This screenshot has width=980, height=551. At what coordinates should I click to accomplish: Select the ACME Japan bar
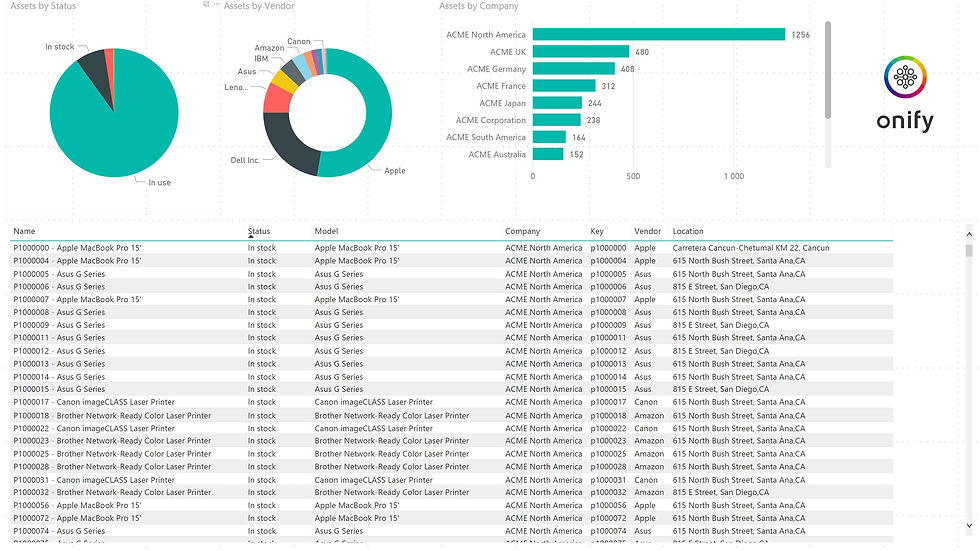coord(558,103)
